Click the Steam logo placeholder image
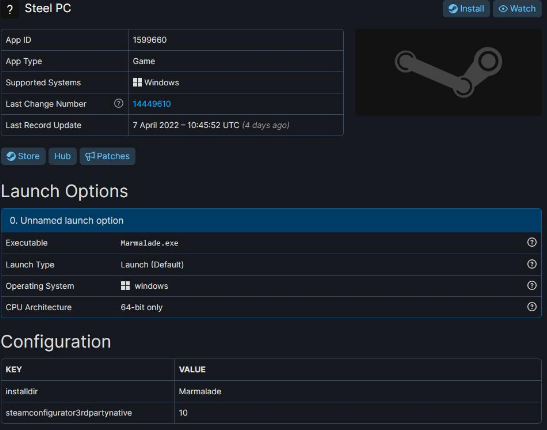This screenshot has width=547, height=430. (448, 73)
